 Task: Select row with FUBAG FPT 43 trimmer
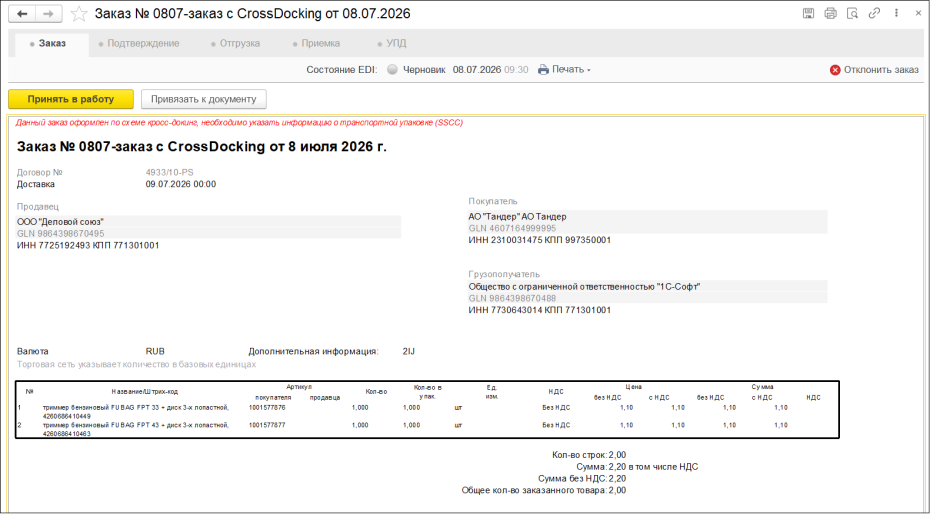click(x=426, y=429)
